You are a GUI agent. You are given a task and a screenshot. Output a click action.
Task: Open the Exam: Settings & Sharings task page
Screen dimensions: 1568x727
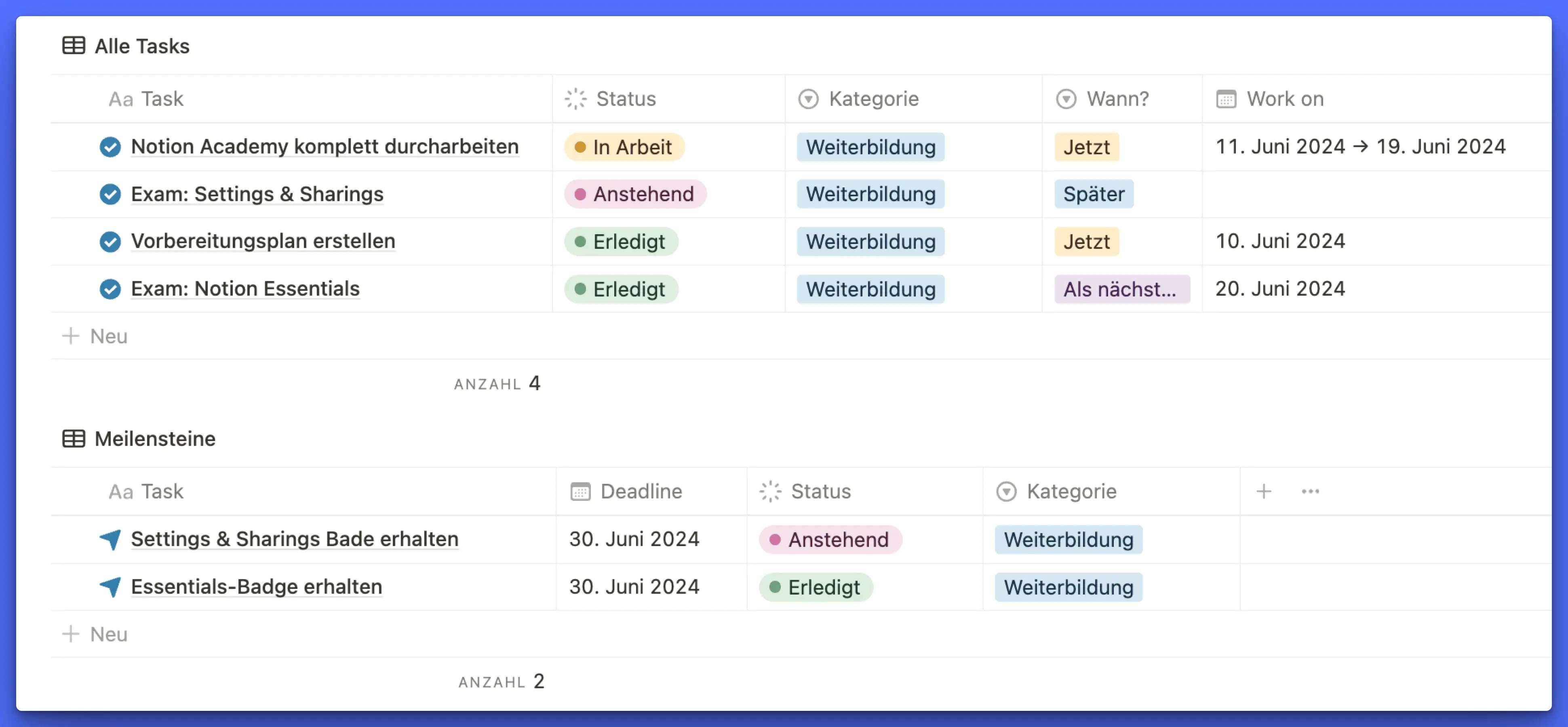(x=257, y=194)
